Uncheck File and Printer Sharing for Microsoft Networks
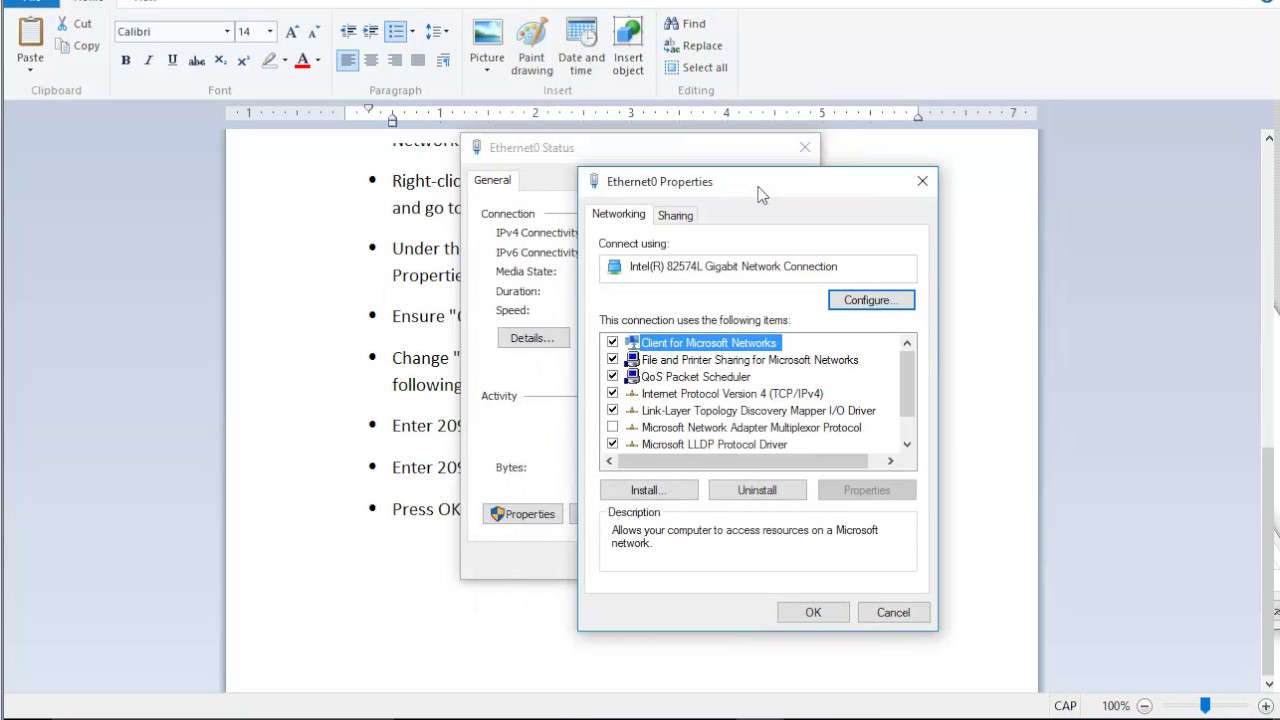 (x=613, y=359)
